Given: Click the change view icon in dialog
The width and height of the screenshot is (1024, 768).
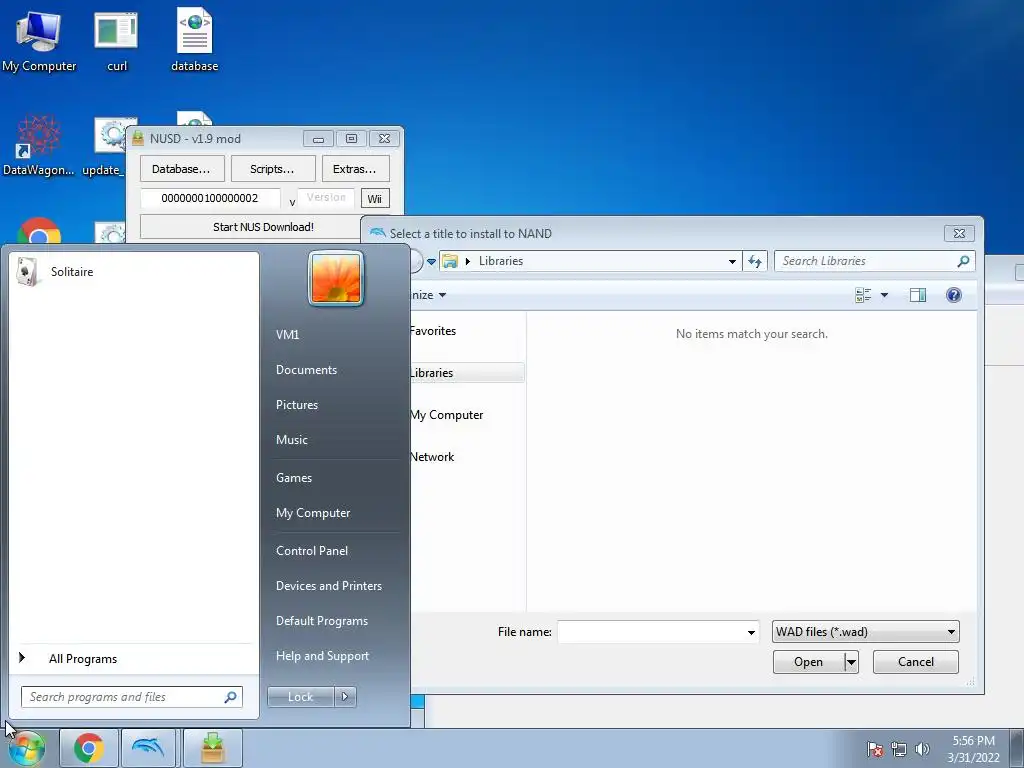Looking at the screenshot, I should pos(863,295).
